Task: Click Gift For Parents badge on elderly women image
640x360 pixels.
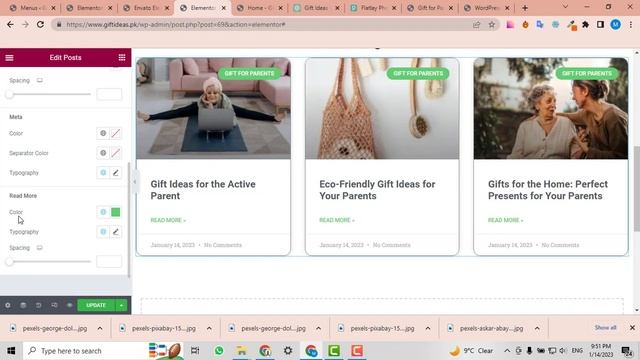Action: click(587, 73)
